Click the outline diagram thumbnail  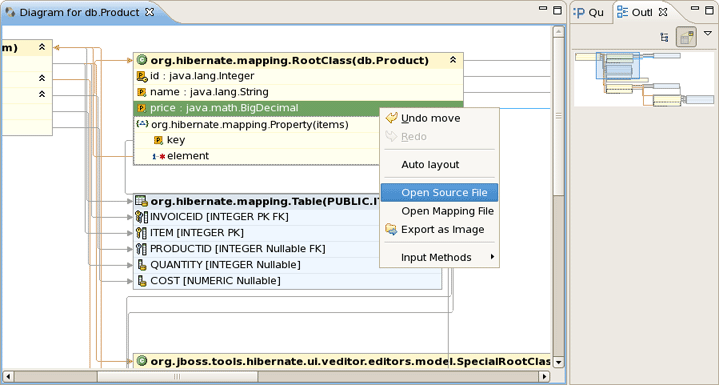point(644,79)
